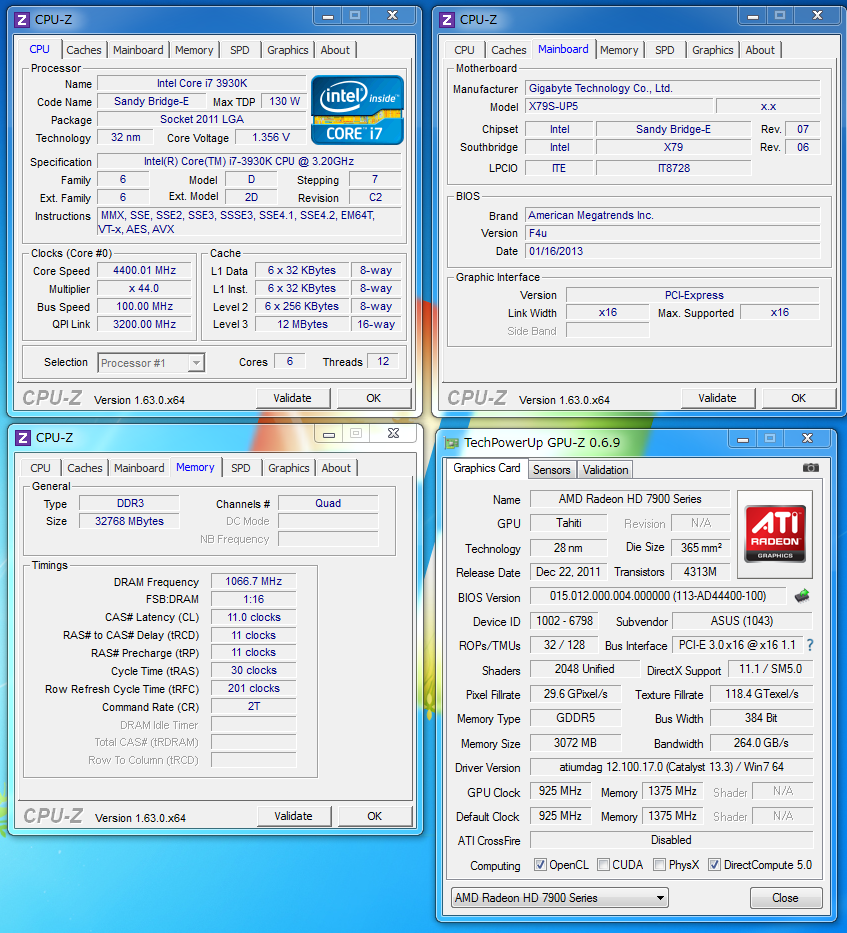Click Validate in the CPU window

coord(292,398)
